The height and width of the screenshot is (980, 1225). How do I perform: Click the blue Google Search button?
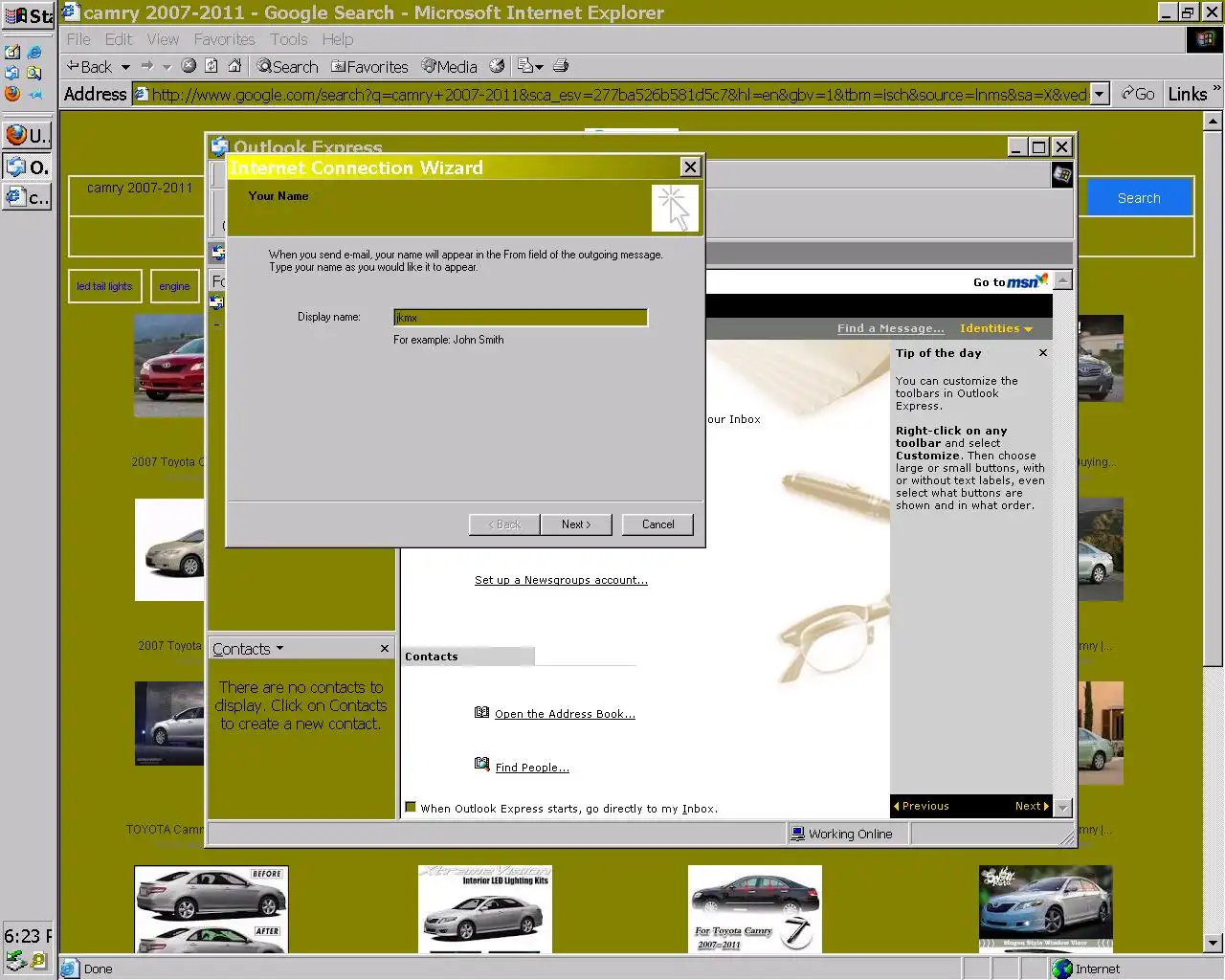(x=1139, y=198)
